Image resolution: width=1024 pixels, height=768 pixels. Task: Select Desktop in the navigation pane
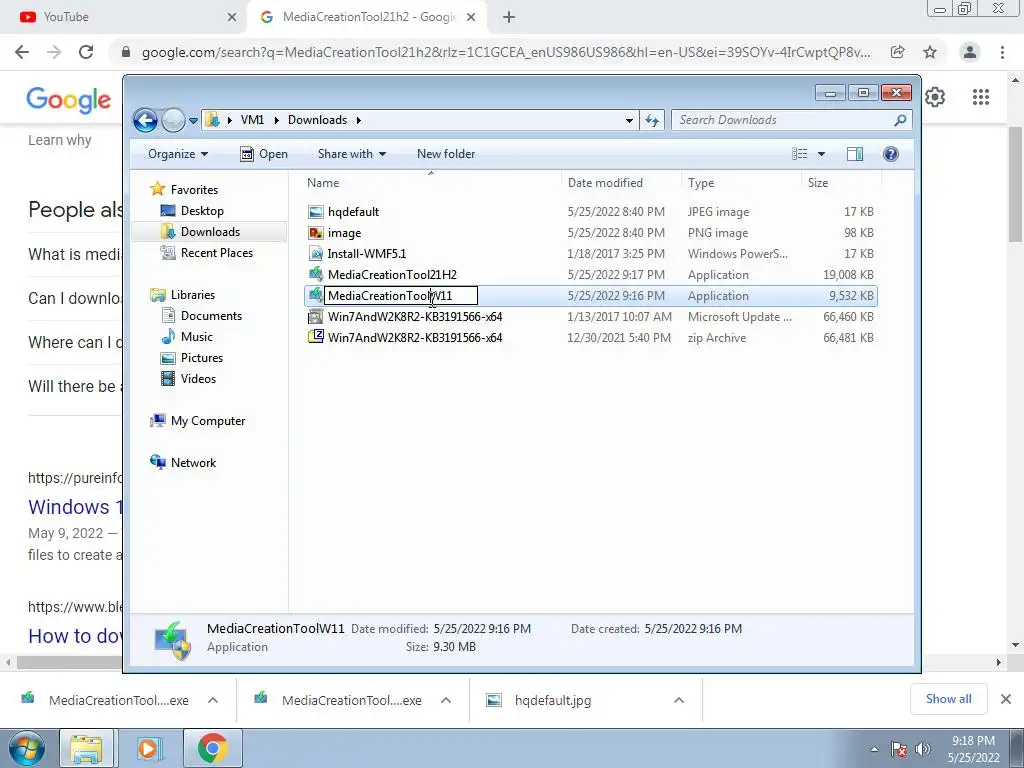tap(202, 211)
